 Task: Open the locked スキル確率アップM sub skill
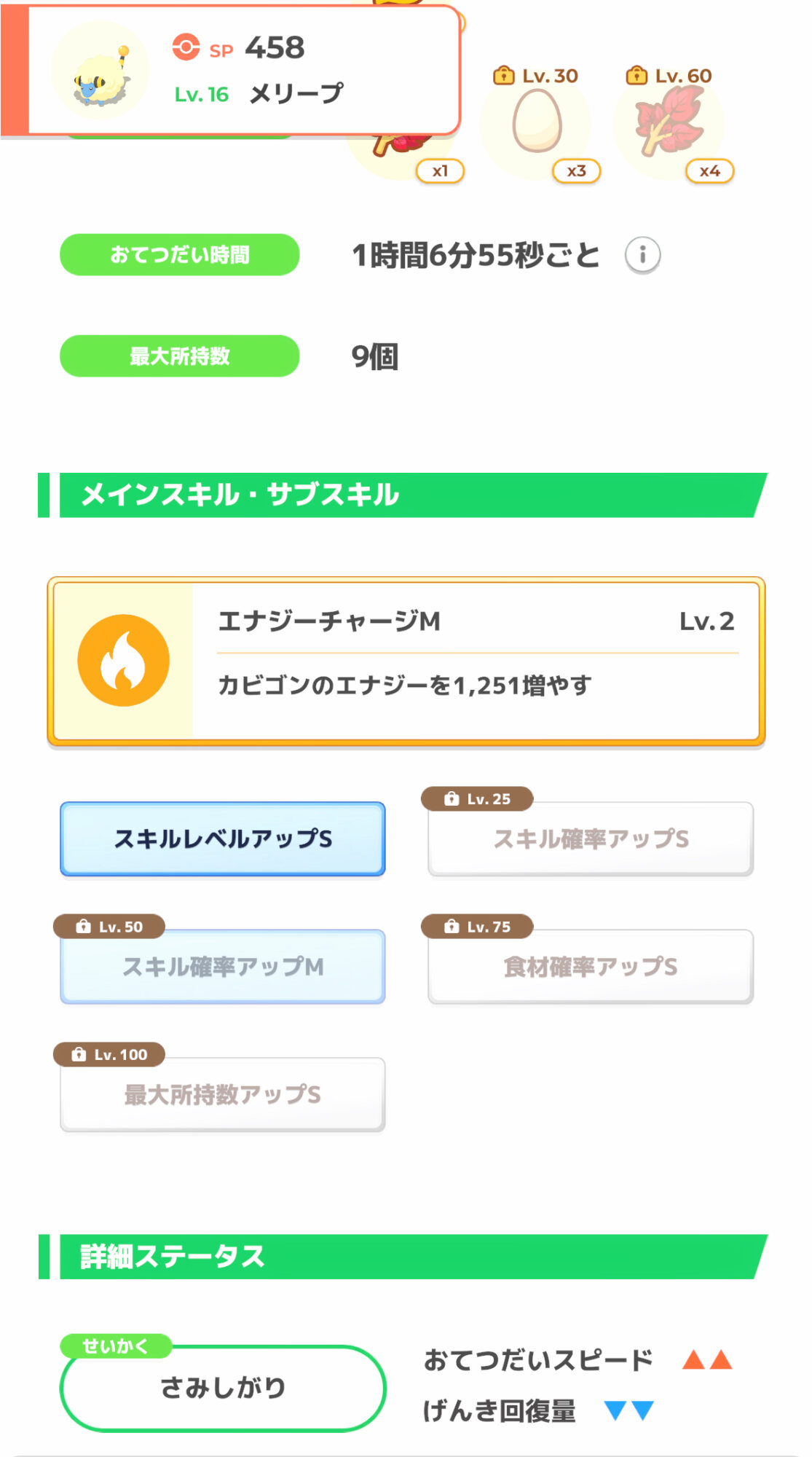pos(223,967)
